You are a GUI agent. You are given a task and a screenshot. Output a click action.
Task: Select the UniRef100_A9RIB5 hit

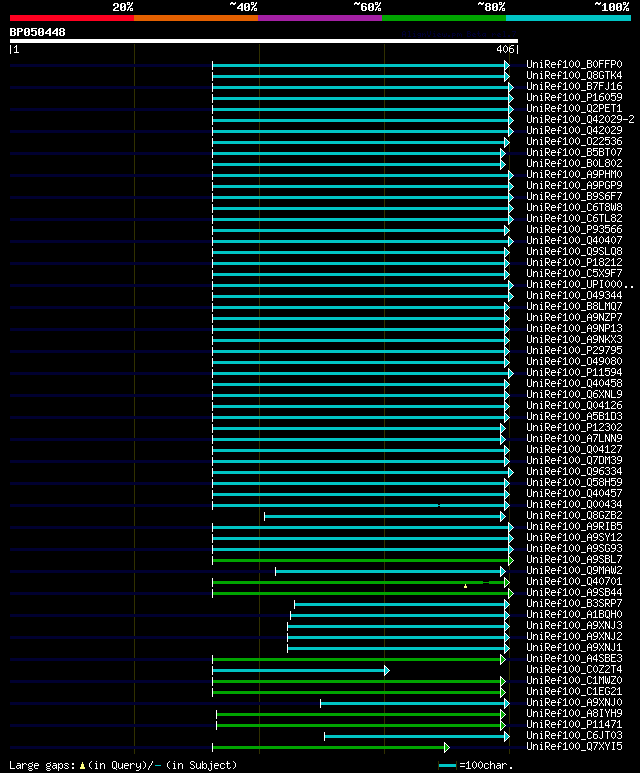[x=574, y=527]
